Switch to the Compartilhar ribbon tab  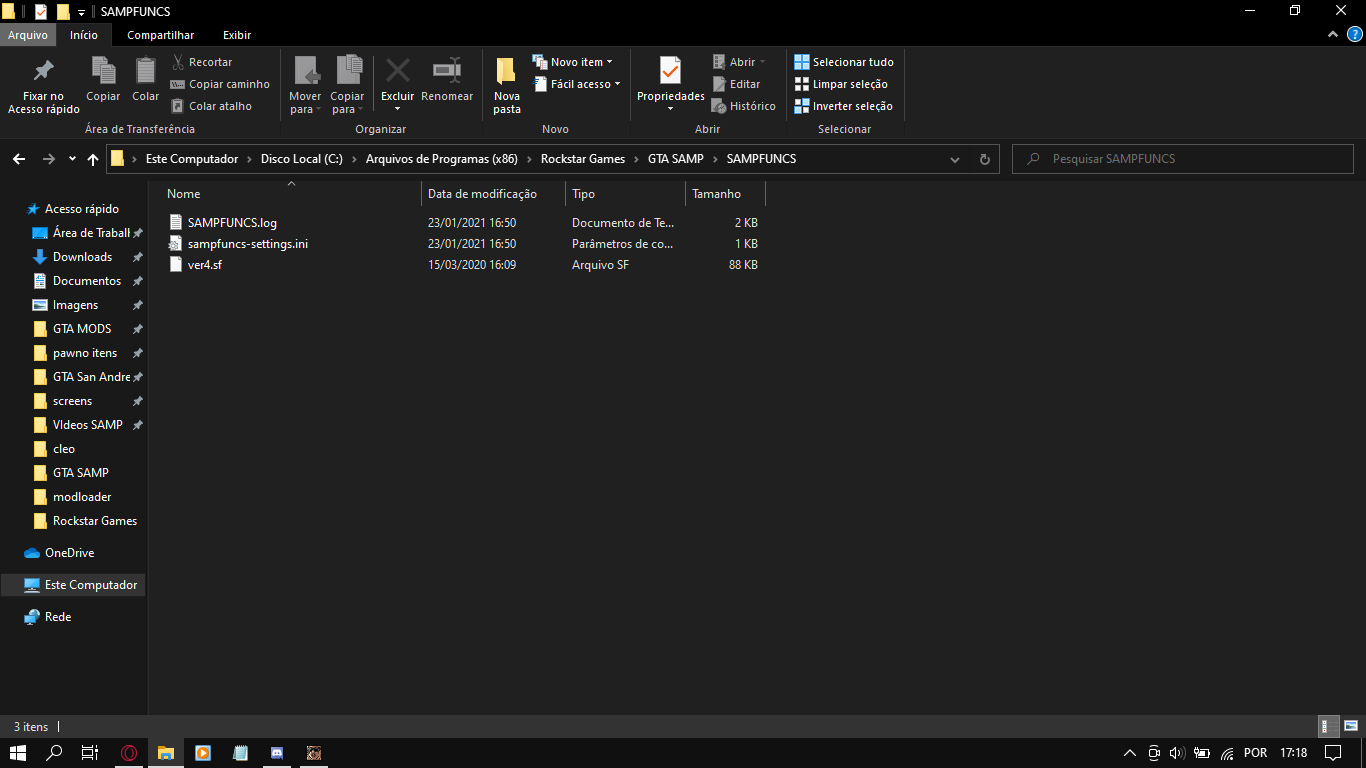coord(161,35)
